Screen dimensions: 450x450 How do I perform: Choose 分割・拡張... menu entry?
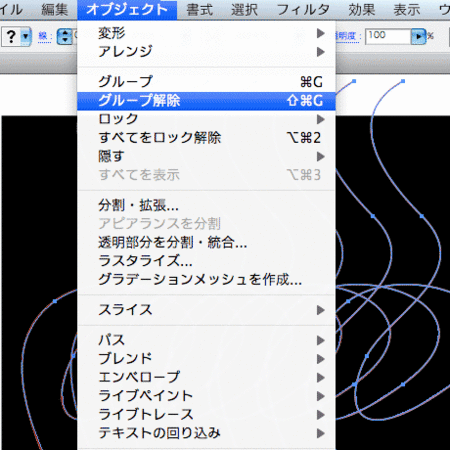tap(206, 205)
